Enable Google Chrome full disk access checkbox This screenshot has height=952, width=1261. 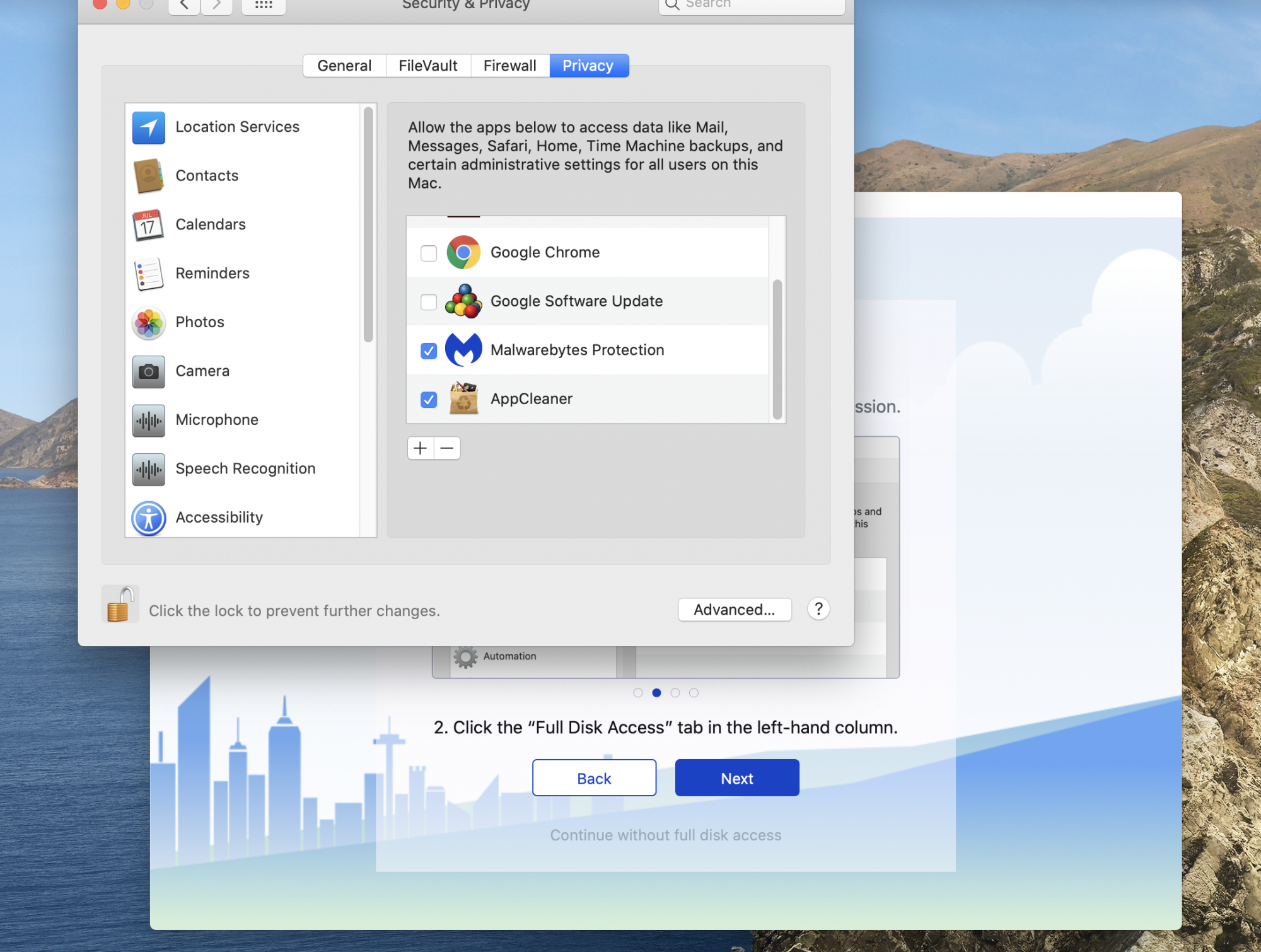pyautogui.click(x=429, y=253)
